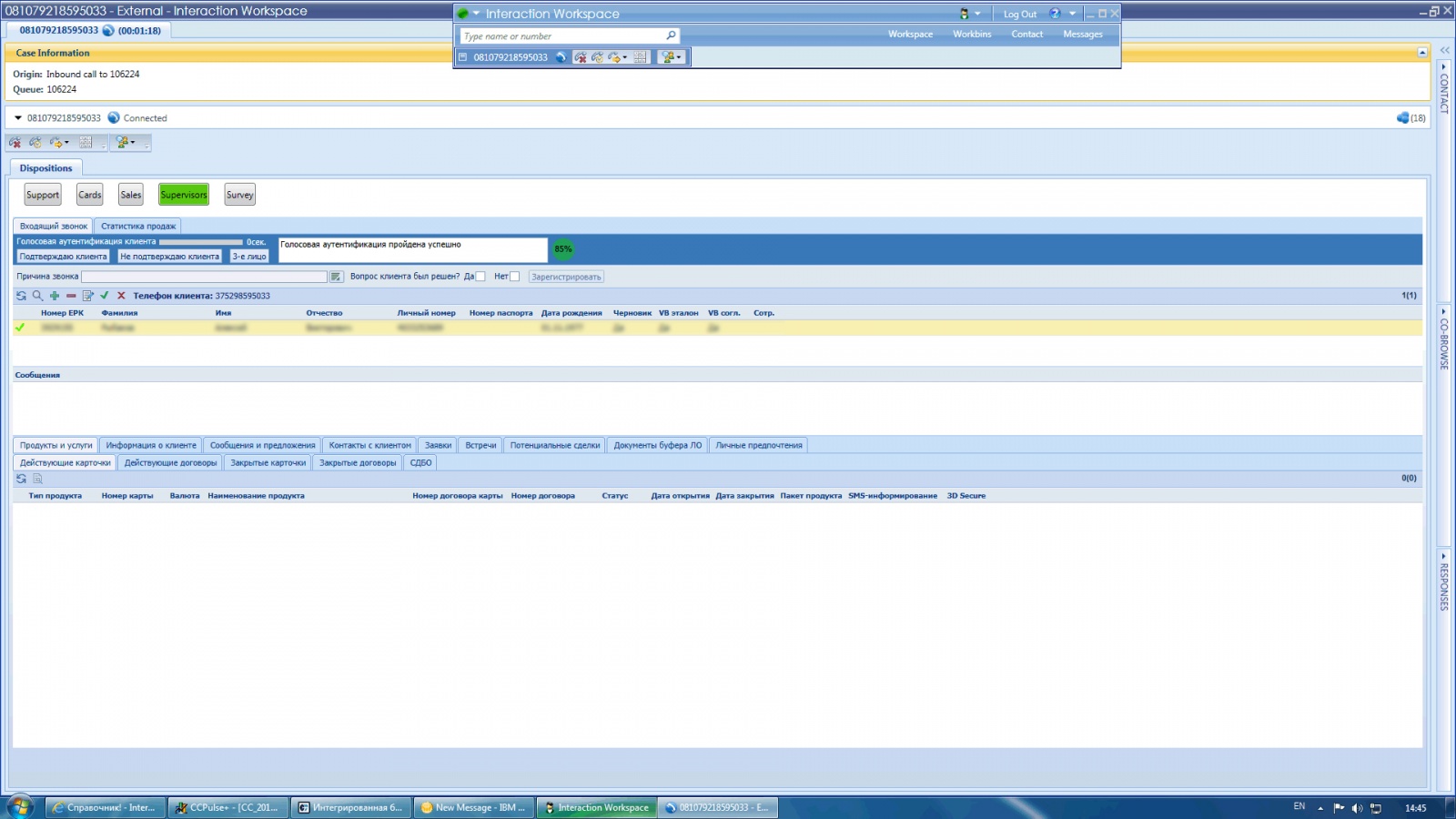Open CCPulse+ from the Windows taskbar

pyautogui.click(x=229, y=807)
